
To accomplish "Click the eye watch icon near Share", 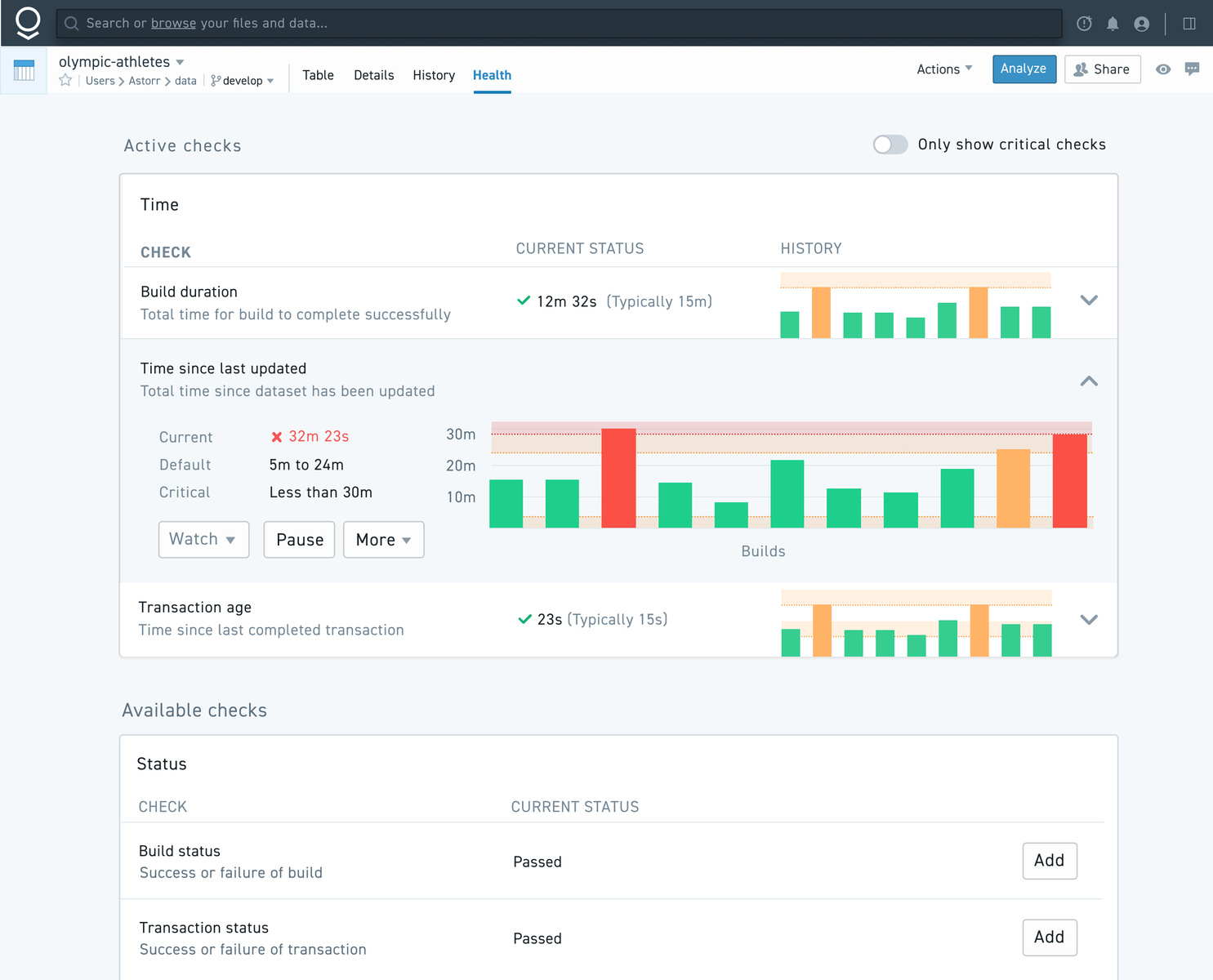I will coord(1163,69).
